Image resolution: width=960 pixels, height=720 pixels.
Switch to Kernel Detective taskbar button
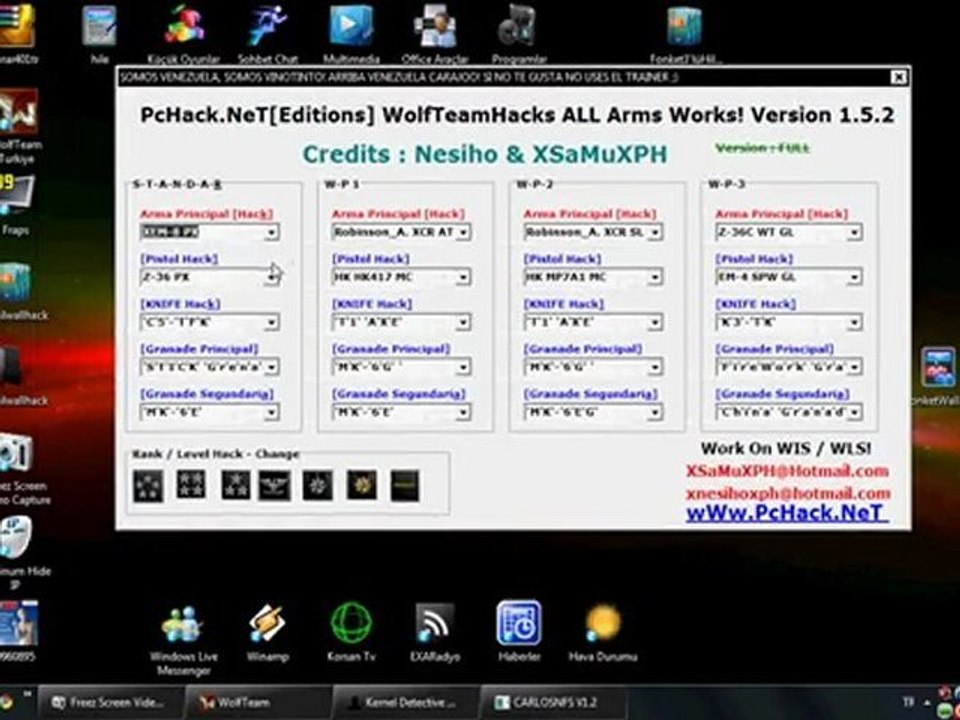click(x=405, y=702)
